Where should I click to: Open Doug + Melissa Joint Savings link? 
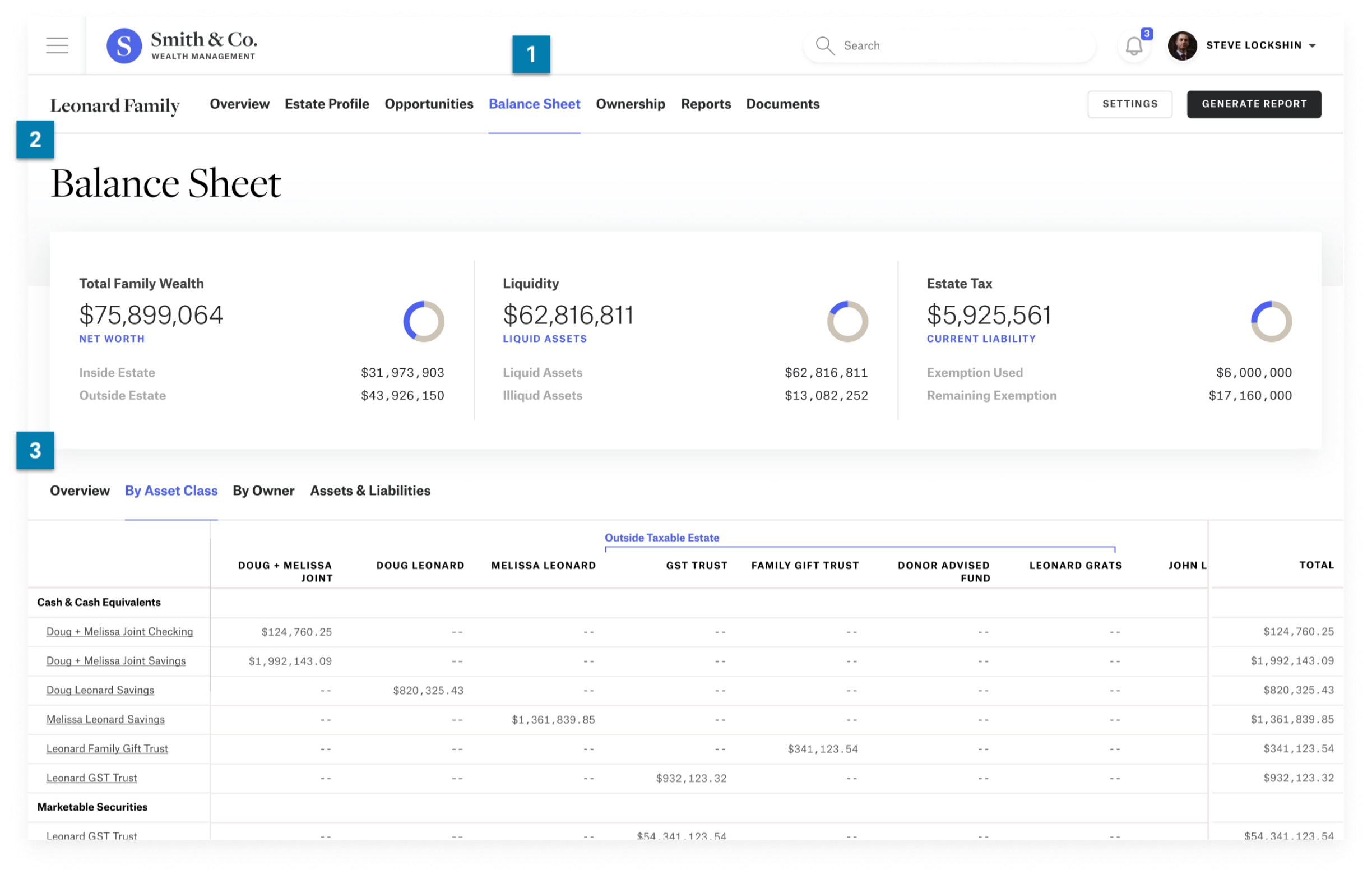tap(116, 660)
